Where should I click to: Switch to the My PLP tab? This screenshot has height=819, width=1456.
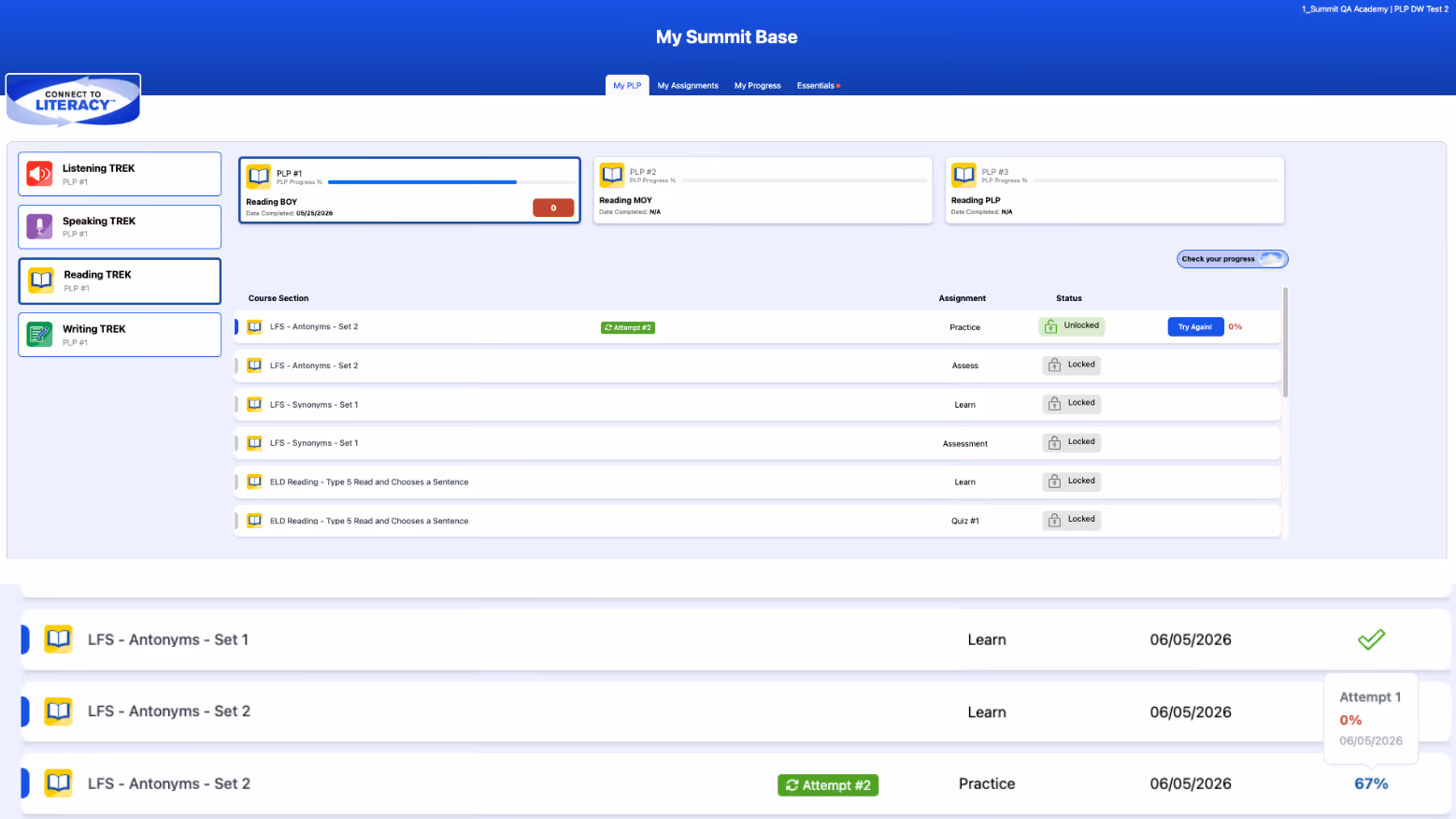pos(627,85)
